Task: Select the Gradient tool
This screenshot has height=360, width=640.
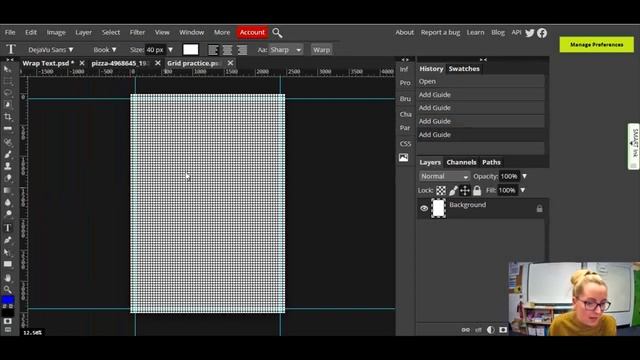Action: click(x=7, y=191)
